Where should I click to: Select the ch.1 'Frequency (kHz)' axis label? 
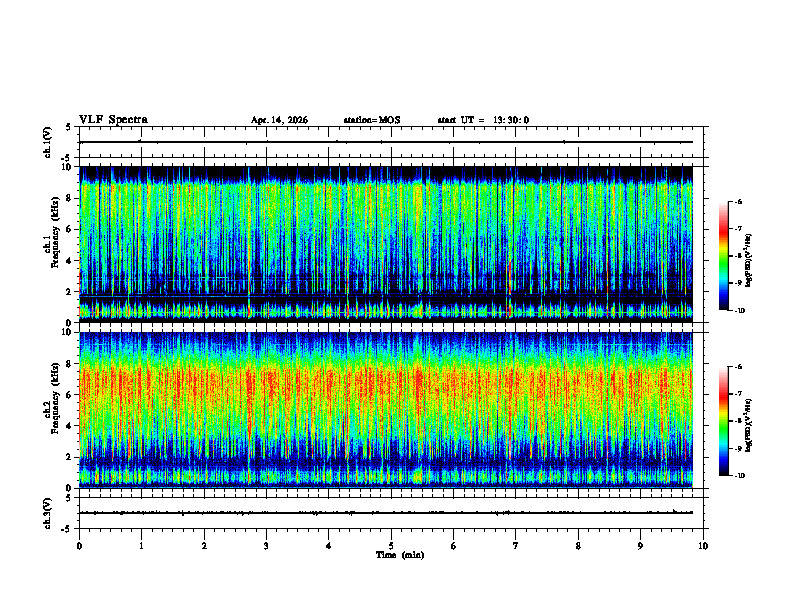pyautogui.click(x=55, y=232)
